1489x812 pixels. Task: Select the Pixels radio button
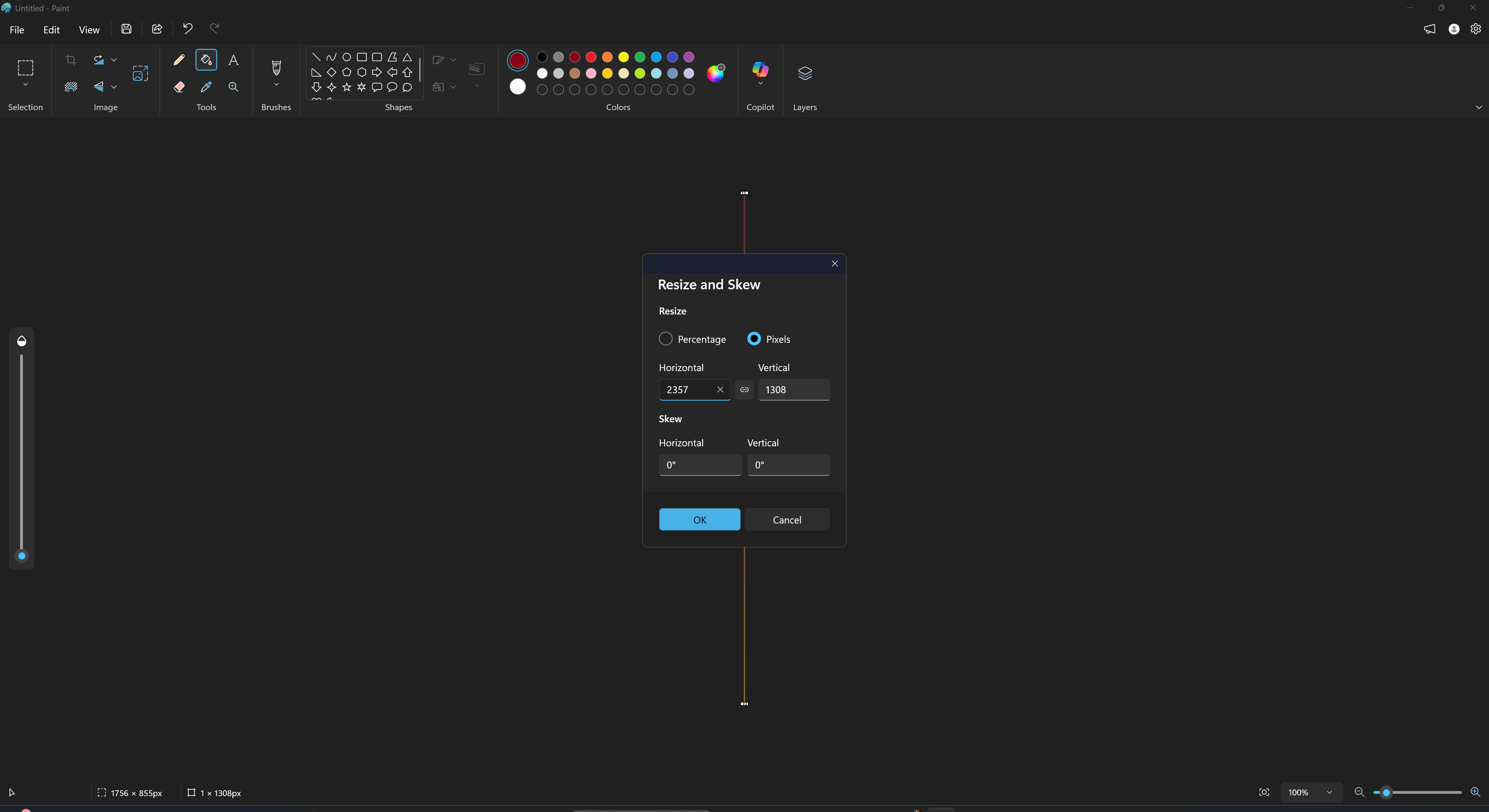pos(754,339)
